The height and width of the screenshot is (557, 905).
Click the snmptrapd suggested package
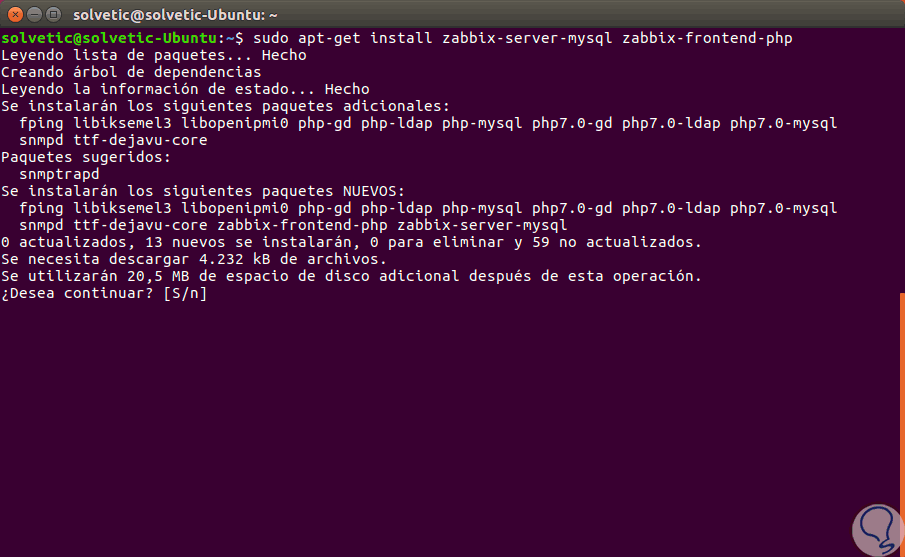coord(60,174)
